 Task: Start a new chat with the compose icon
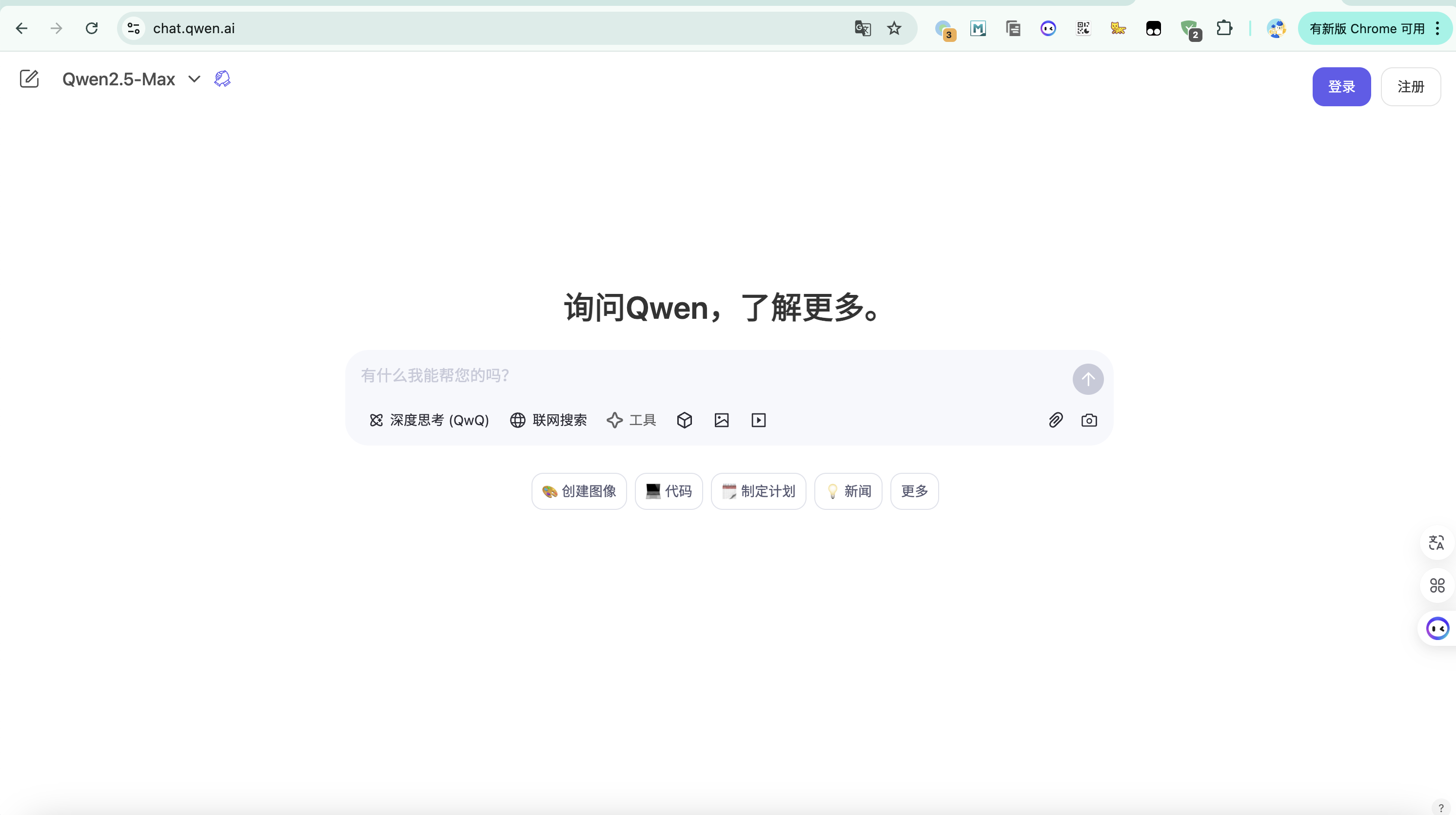(x=29, y=78)
